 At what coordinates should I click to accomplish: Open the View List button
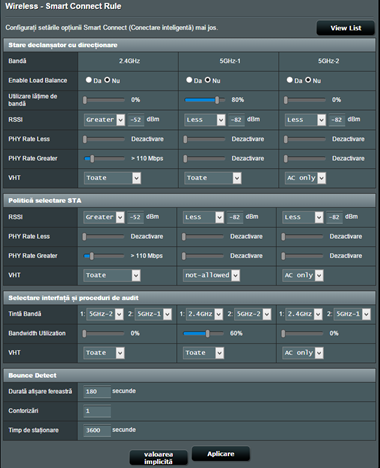(x=346, y=28)
